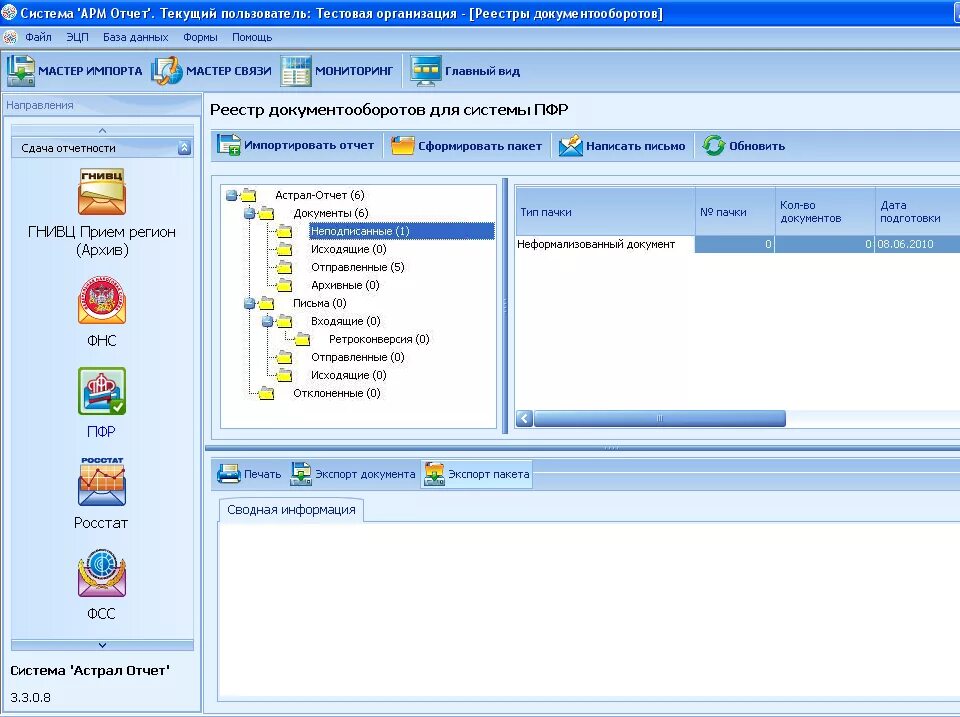Viewport: 960px width, 717px height.
Task: Click the Сформировать пакет folder icon
Action: (x=402, y=146)
